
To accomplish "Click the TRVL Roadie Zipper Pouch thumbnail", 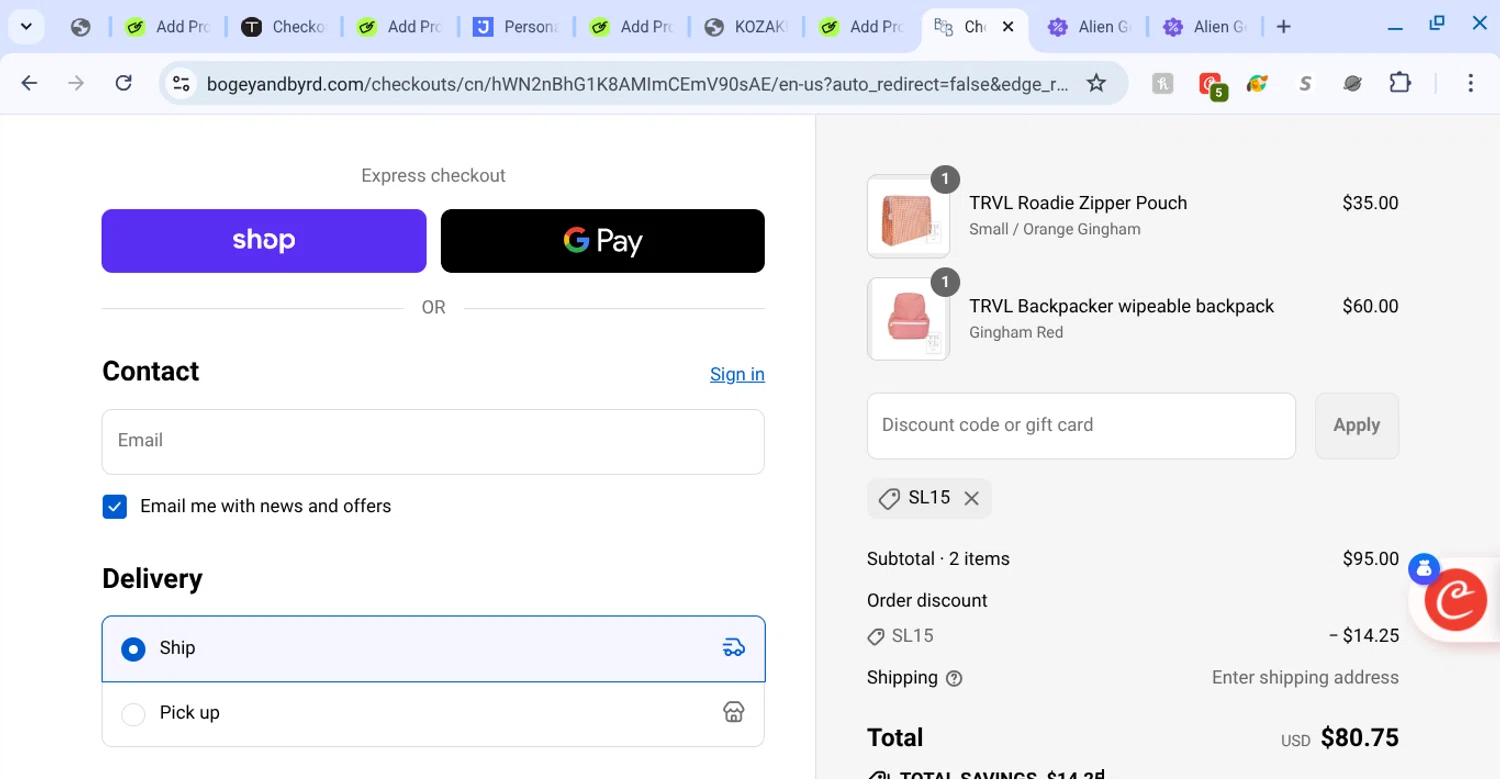I will point(908,216).
